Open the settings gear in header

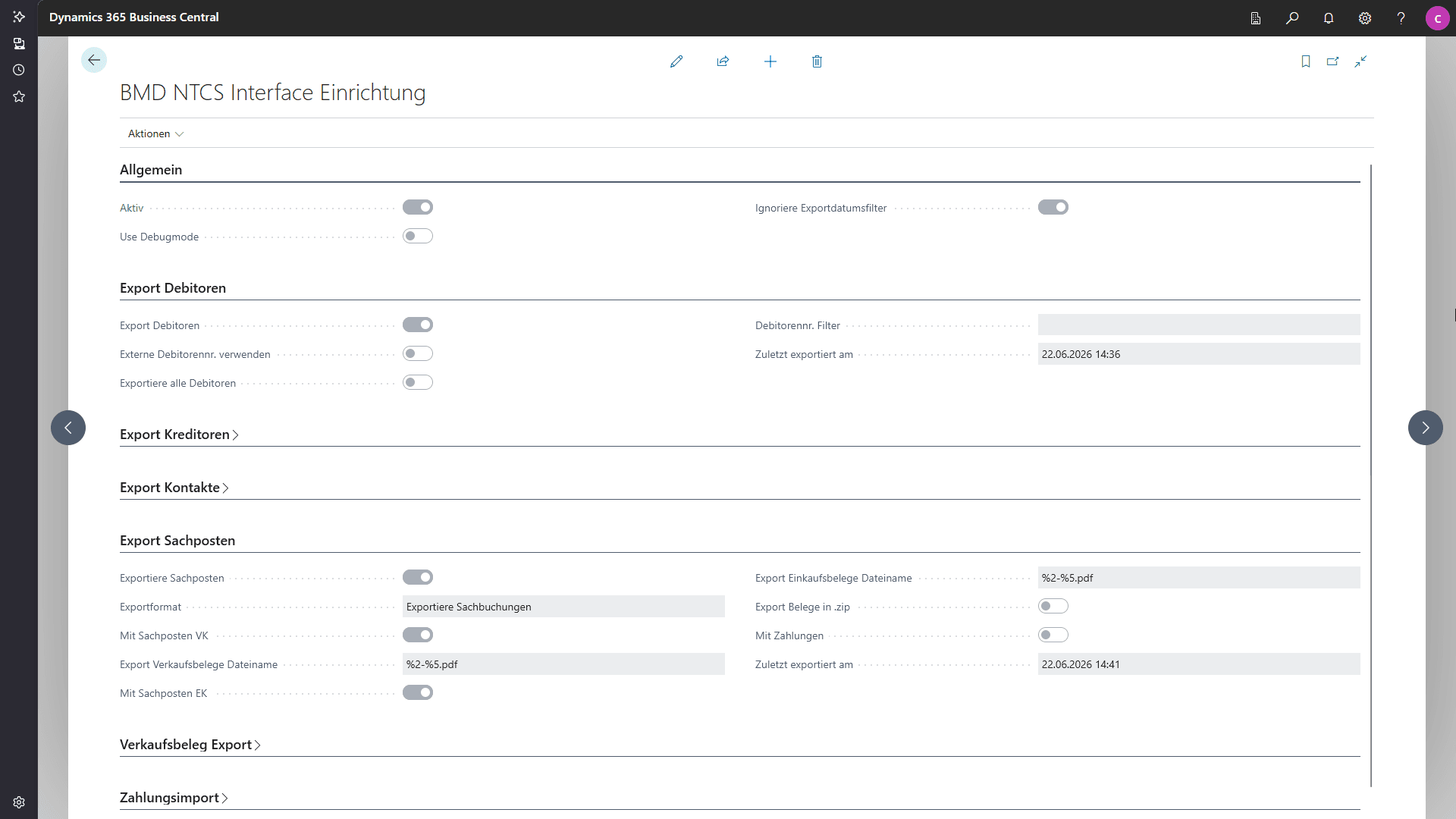[1365, 18]
